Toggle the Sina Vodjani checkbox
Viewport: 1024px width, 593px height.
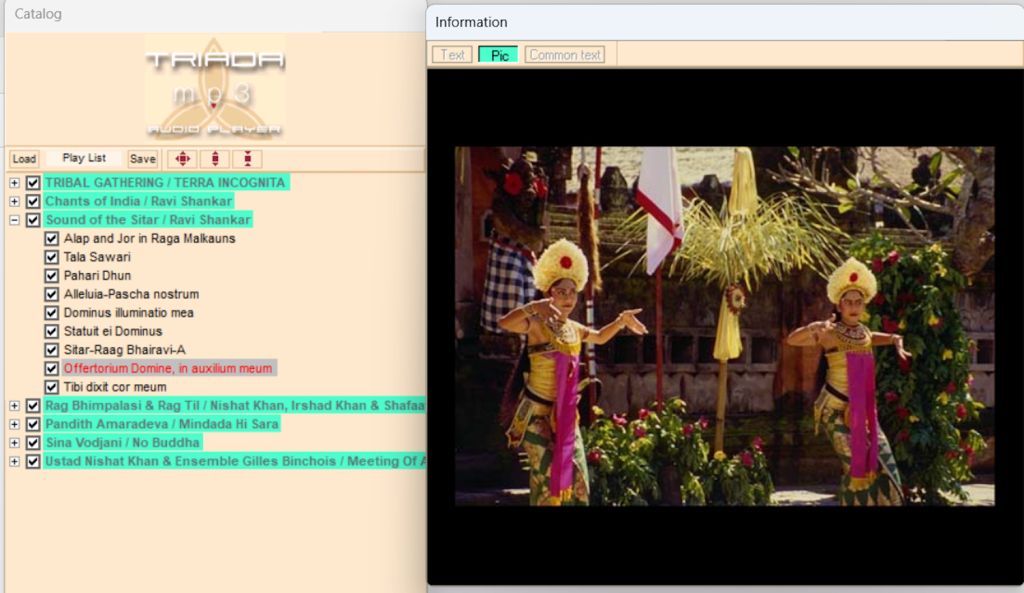(33, 443)
